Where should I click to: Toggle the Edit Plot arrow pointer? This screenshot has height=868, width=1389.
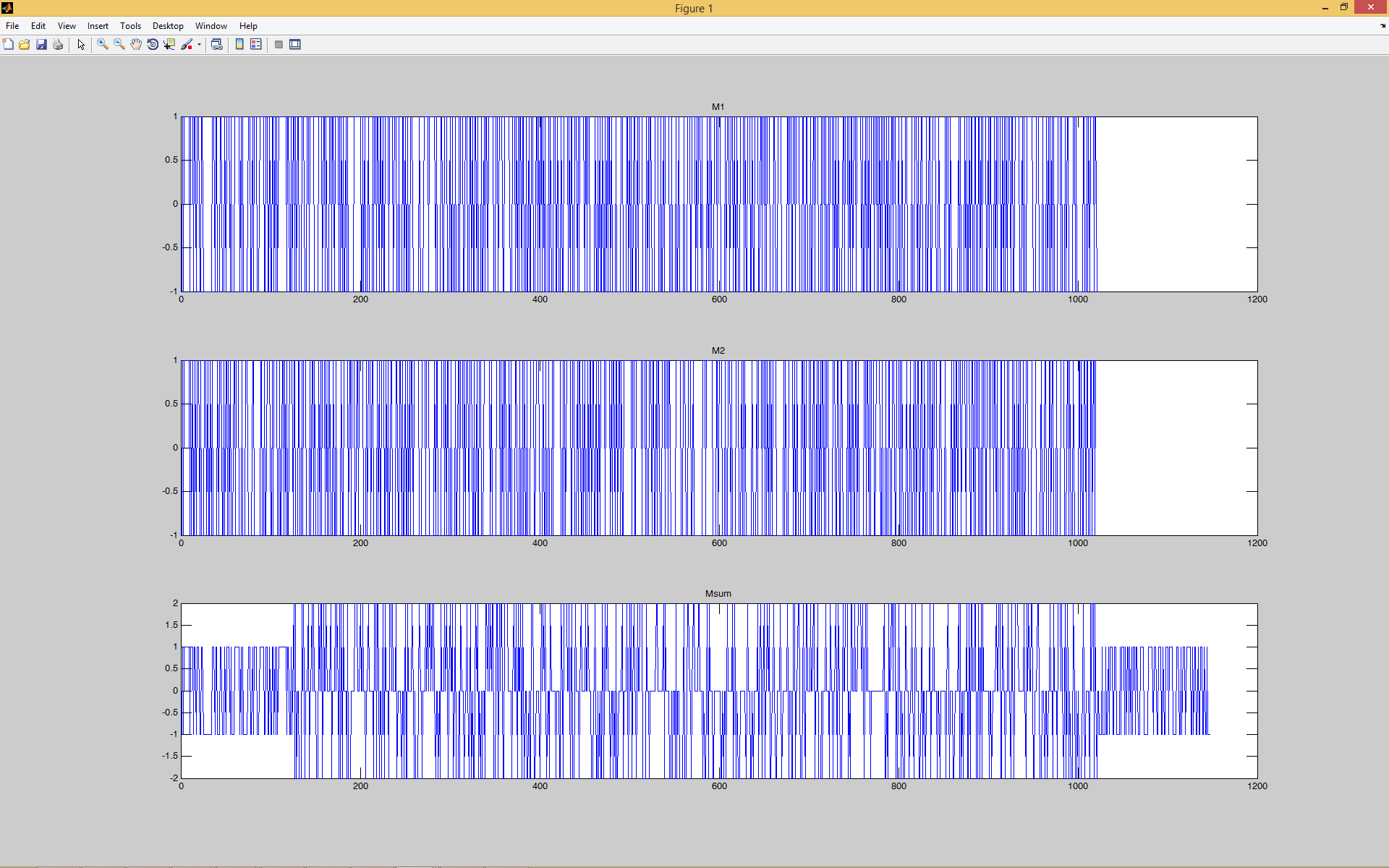click(81, 45)
